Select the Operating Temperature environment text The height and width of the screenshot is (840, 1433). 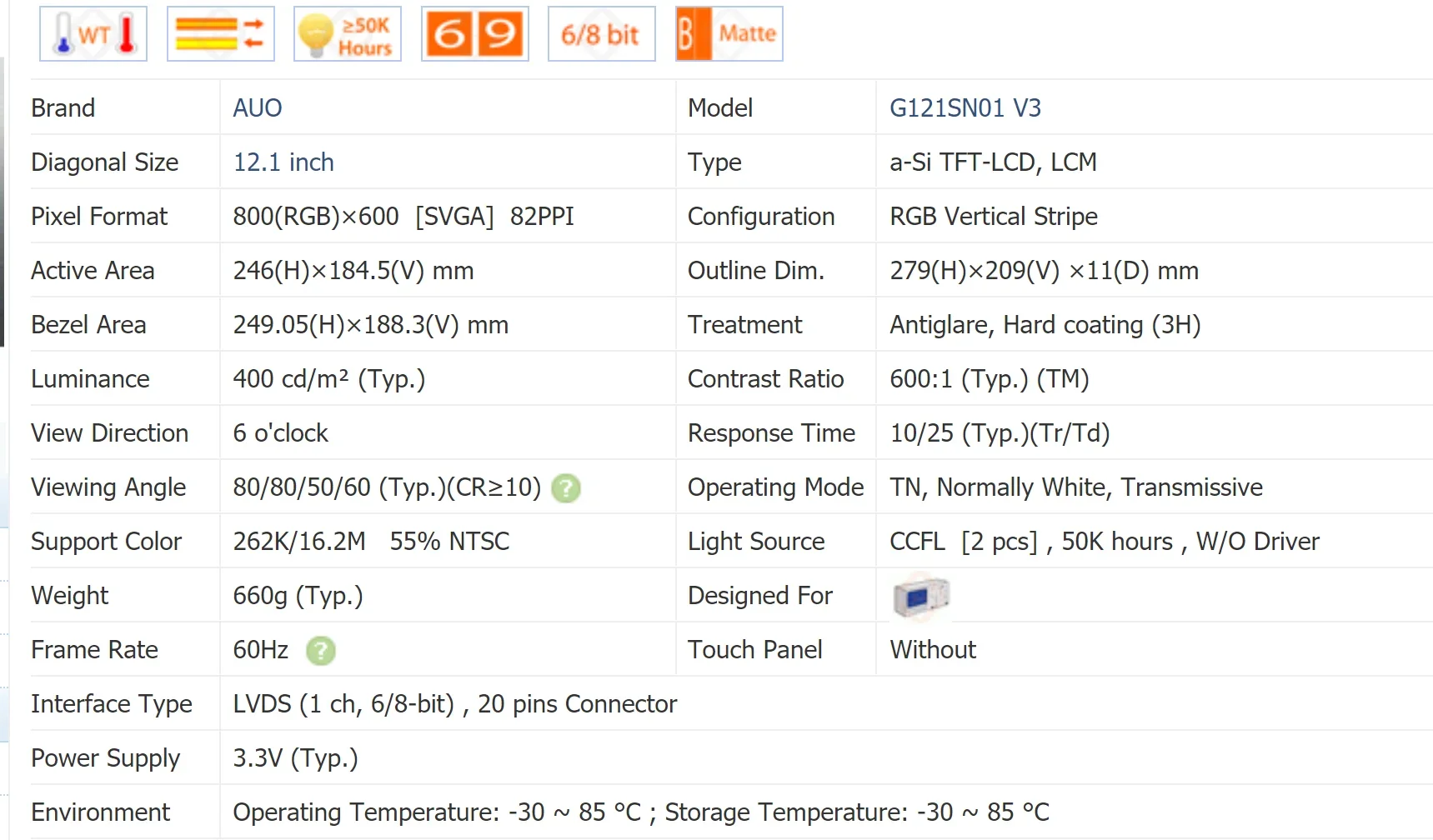coord(642,812)
